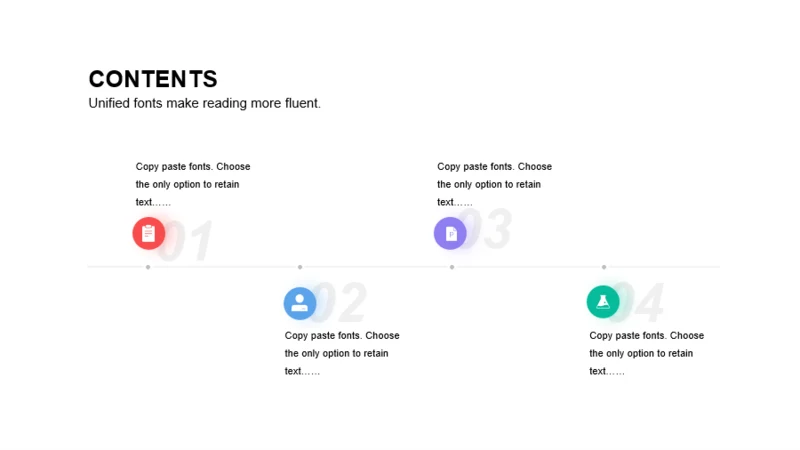Click the text block above purple document icon
The height and width of the screenshot is (450, 800).
click(x=494, y=184)
